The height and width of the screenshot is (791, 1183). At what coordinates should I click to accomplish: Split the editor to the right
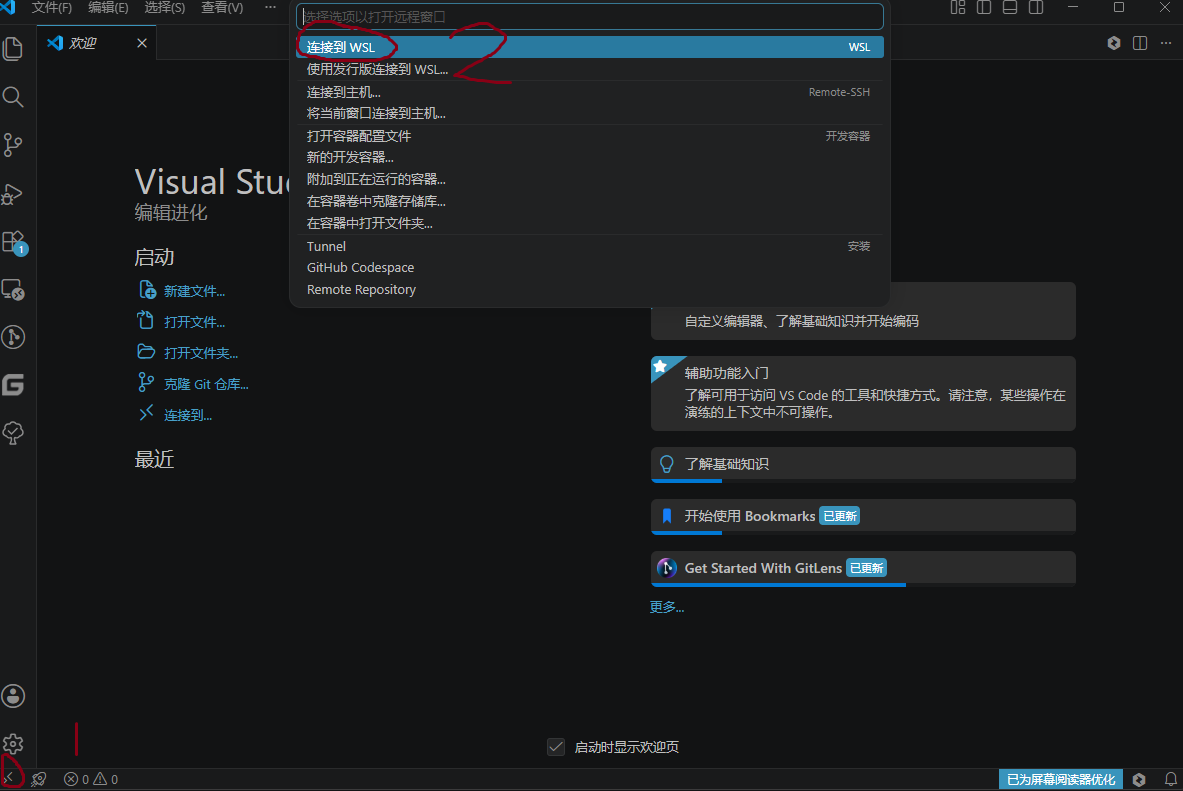coord(1140,43)
